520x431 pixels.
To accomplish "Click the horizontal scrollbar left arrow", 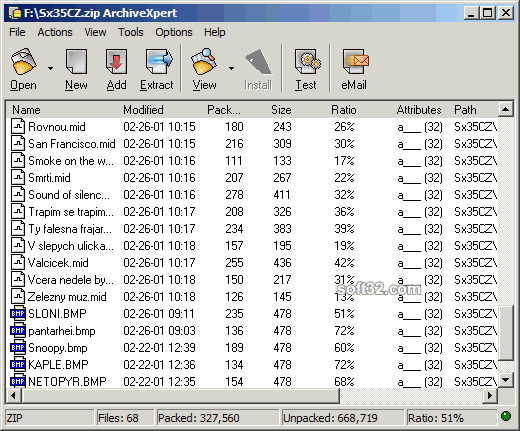I will 13,396.
